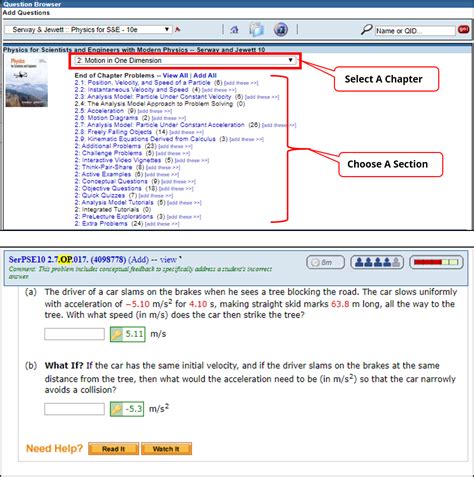Click the red difficulty level bar

click(x=436, y=262)
